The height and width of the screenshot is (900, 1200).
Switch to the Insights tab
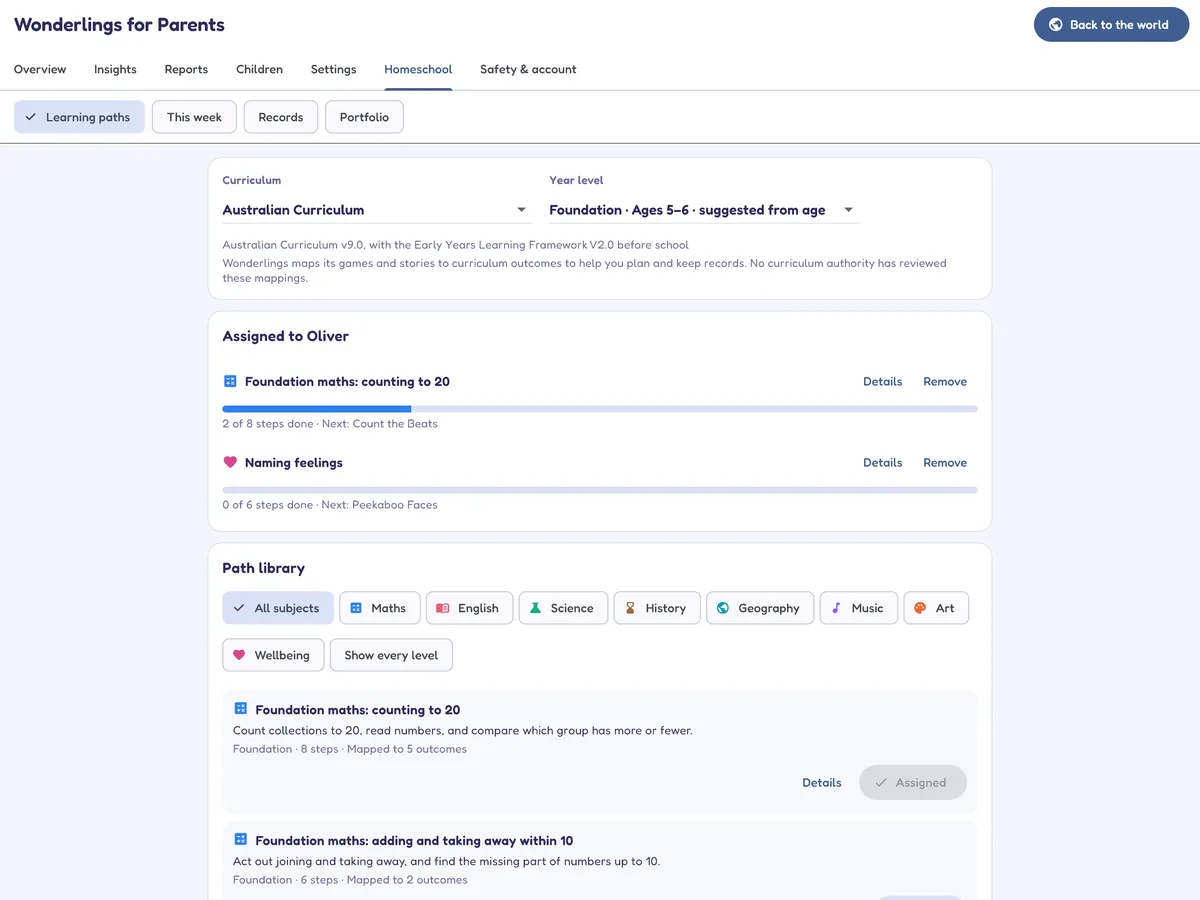(115, 69)
